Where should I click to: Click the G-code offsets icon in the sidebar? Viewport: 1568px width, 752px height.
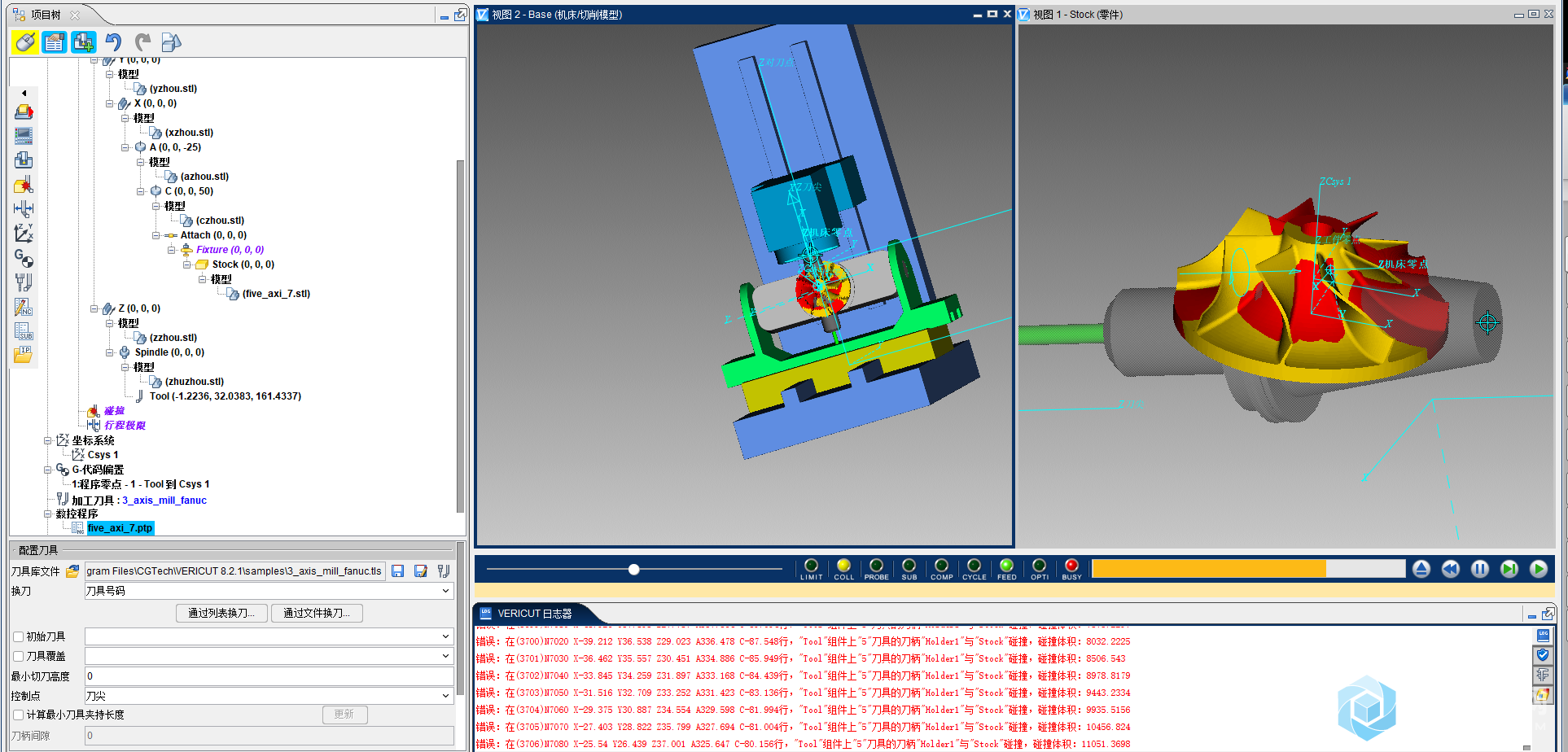(24, 258)
